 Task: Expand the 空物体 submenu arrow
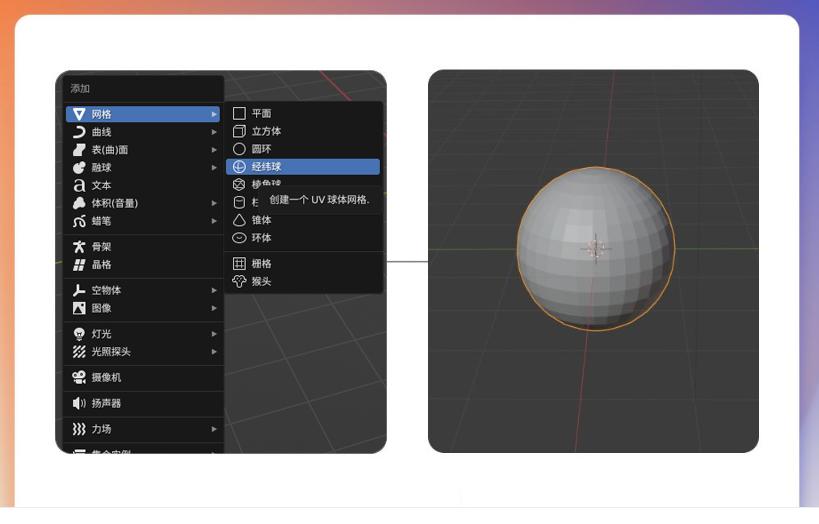(x=214, y=290)
